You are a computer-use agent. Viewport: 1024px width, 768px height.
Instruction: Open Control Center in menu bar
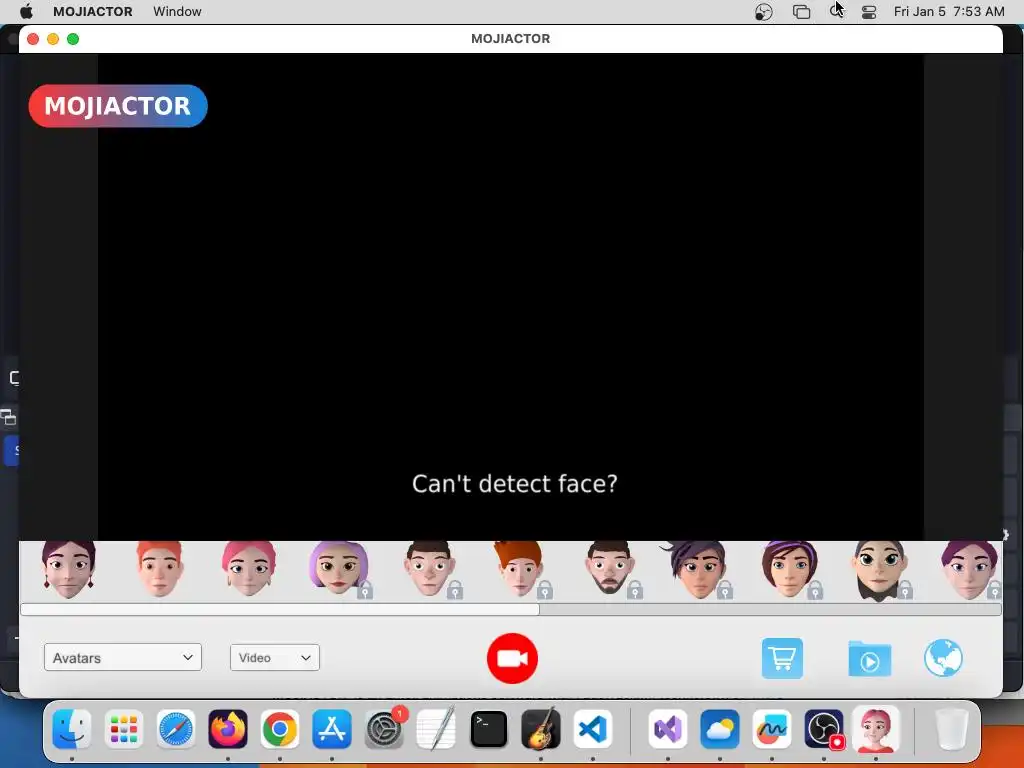point(869,12)
